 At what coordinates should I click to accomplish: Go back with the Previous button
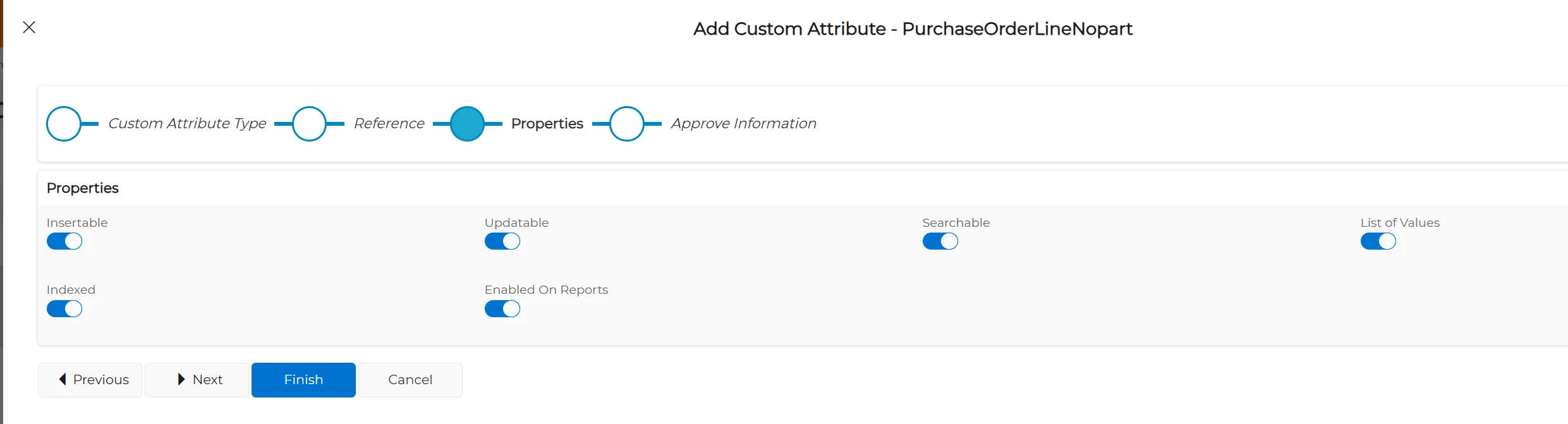click(x=90, y=380)
